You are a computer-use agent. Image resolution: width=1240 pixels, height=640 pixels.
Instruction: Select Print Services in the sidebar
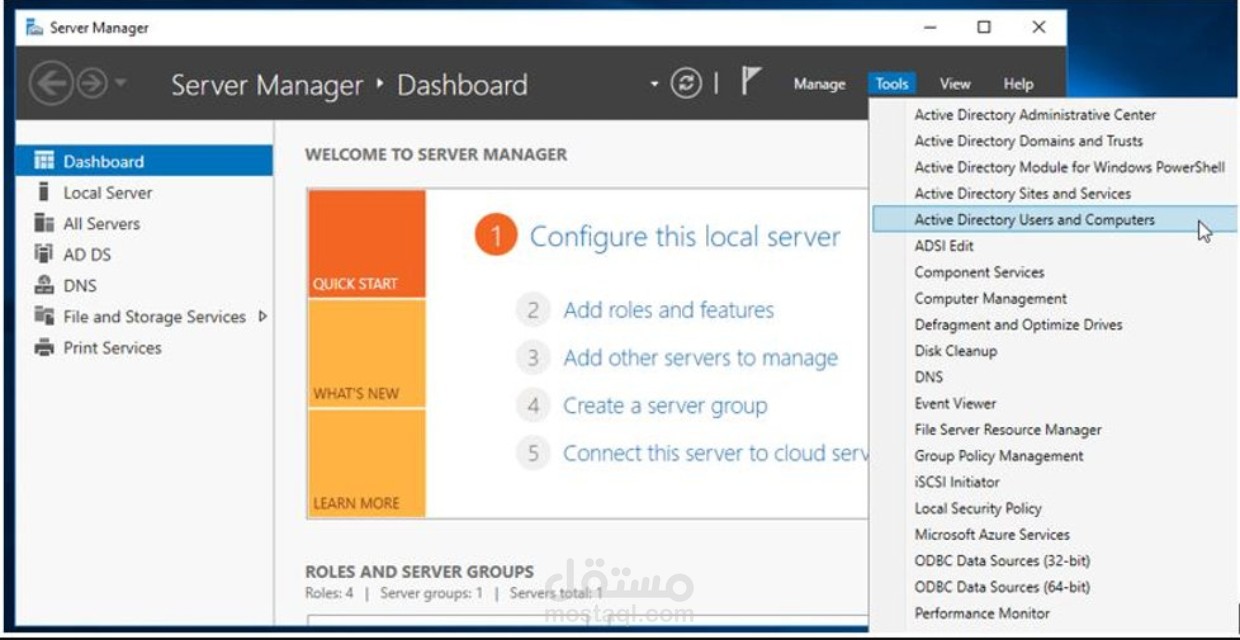[144, 348]
